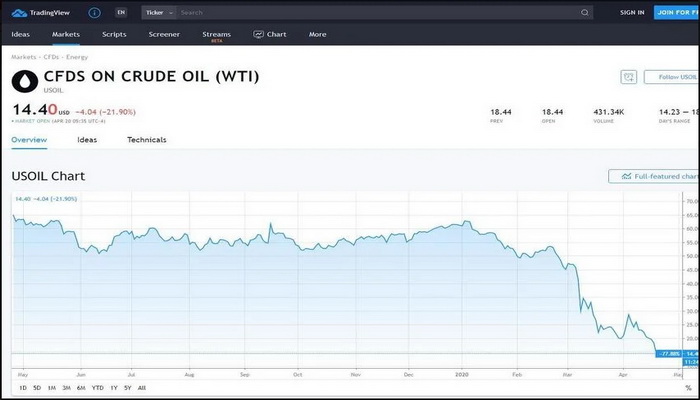Click the Energy breadcrumb link
Viewport: 700px width, 400px height.
(77, 57)
